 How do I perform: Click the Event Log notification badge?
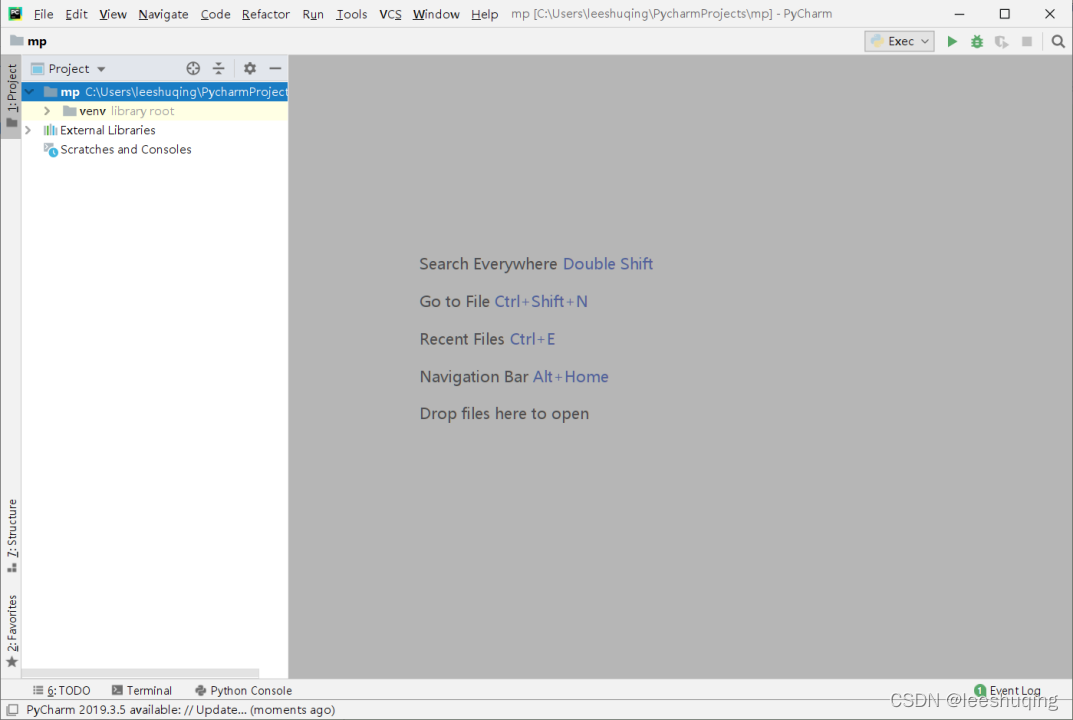point(980,690)
